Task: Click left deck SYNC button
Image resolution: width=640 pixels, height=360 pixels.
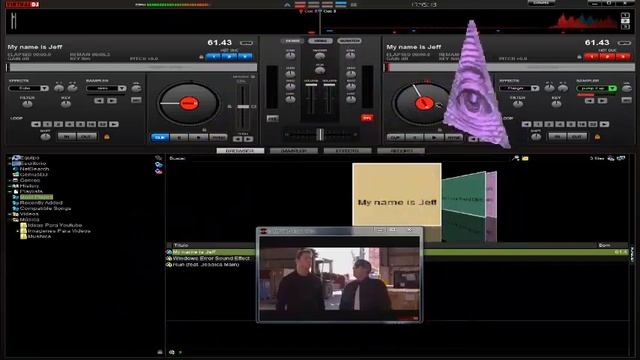Action: point(218,138)
